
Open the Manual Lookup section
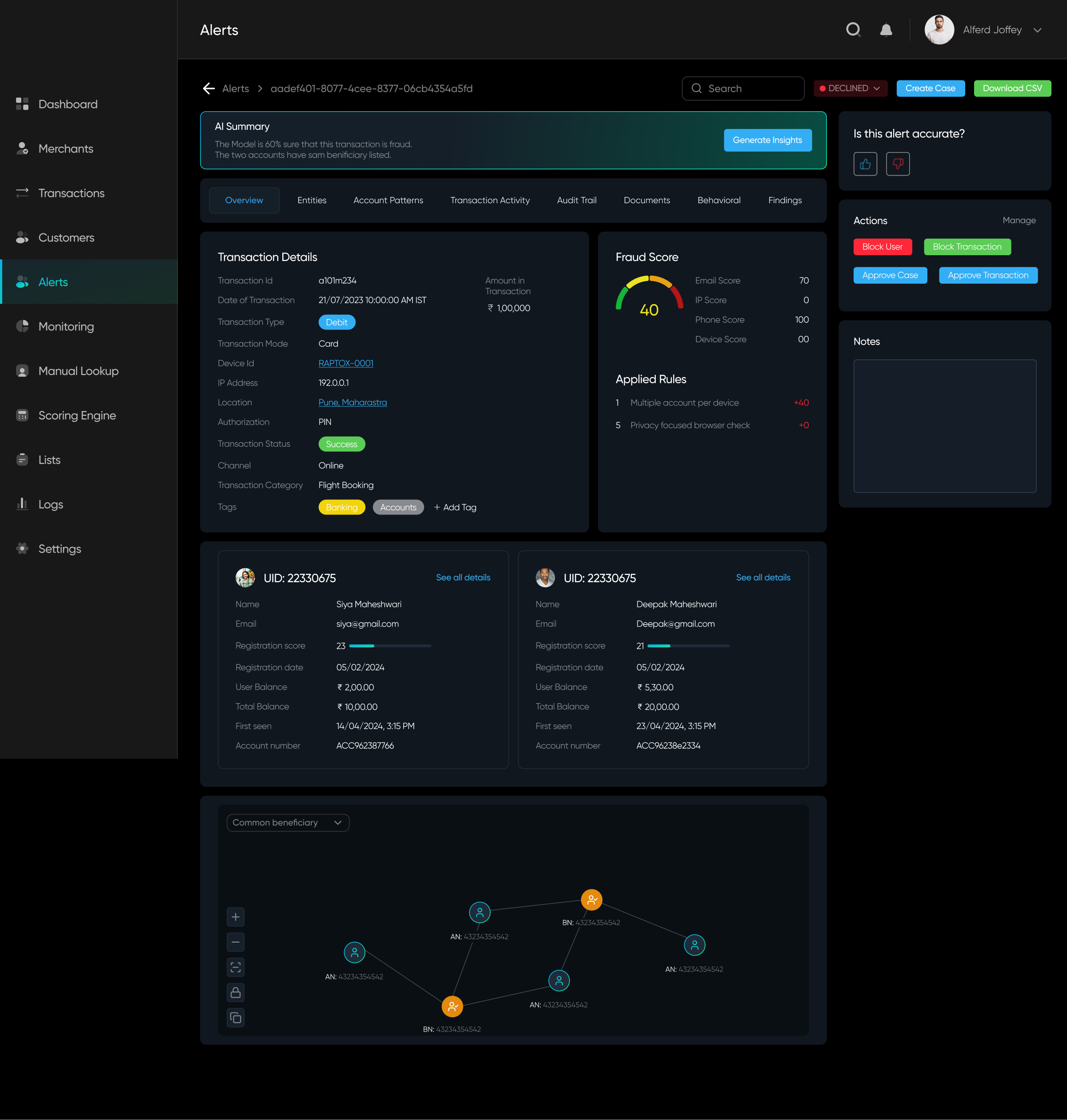79,370
